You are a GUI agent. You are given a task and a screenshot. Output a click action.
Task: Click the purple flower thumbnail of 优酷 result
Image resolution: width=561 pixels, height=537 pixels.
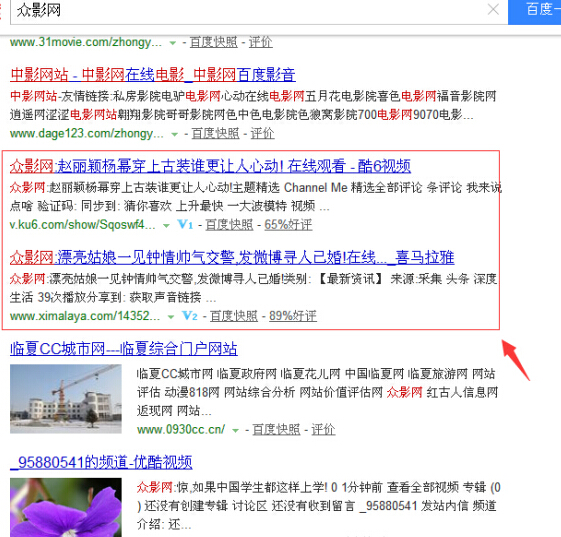click(x=66, y=507)
